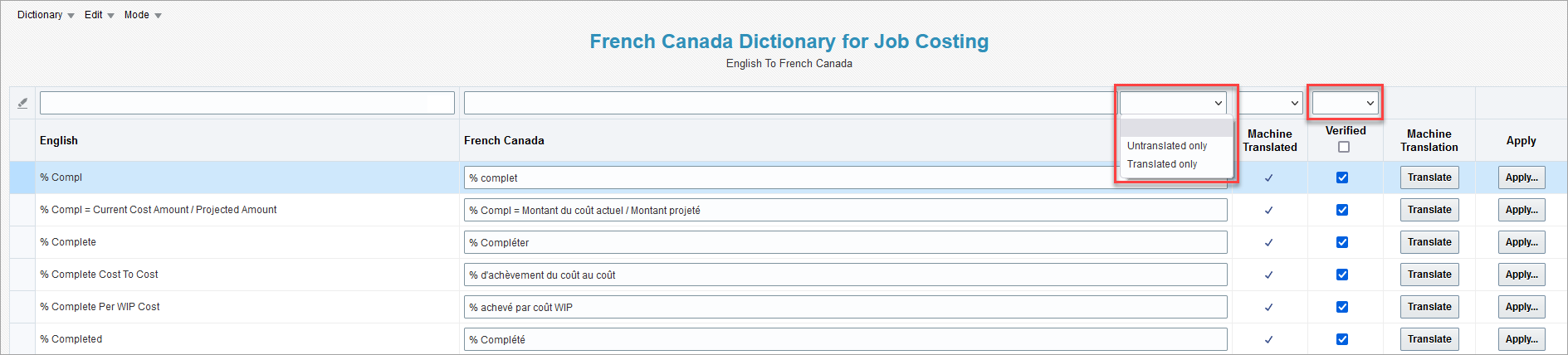Click machine translated checkmark for % Compl

(x=1268, y=177)
